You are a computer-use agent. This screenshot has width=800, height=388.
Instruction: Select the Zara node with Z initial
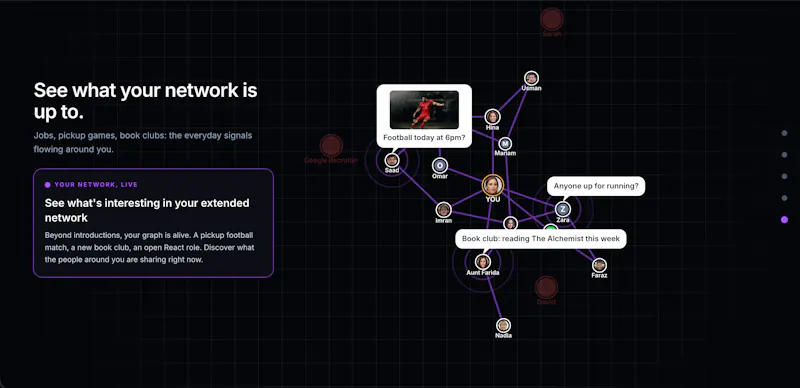(562, 209)
